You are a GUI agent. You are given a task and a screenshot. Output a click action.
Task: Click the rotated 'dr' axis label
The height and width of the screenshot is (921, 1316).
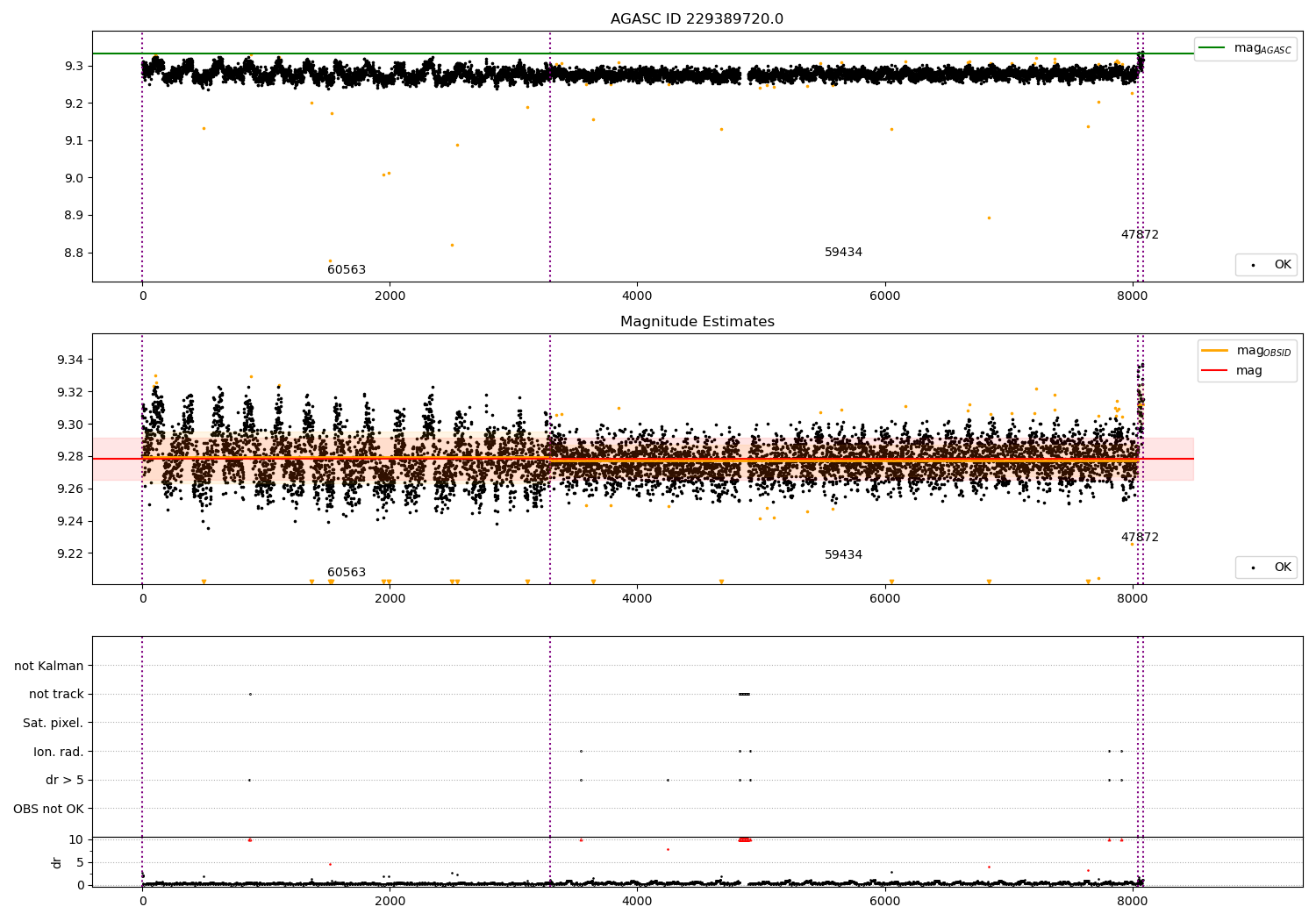(x=56, y=862)
